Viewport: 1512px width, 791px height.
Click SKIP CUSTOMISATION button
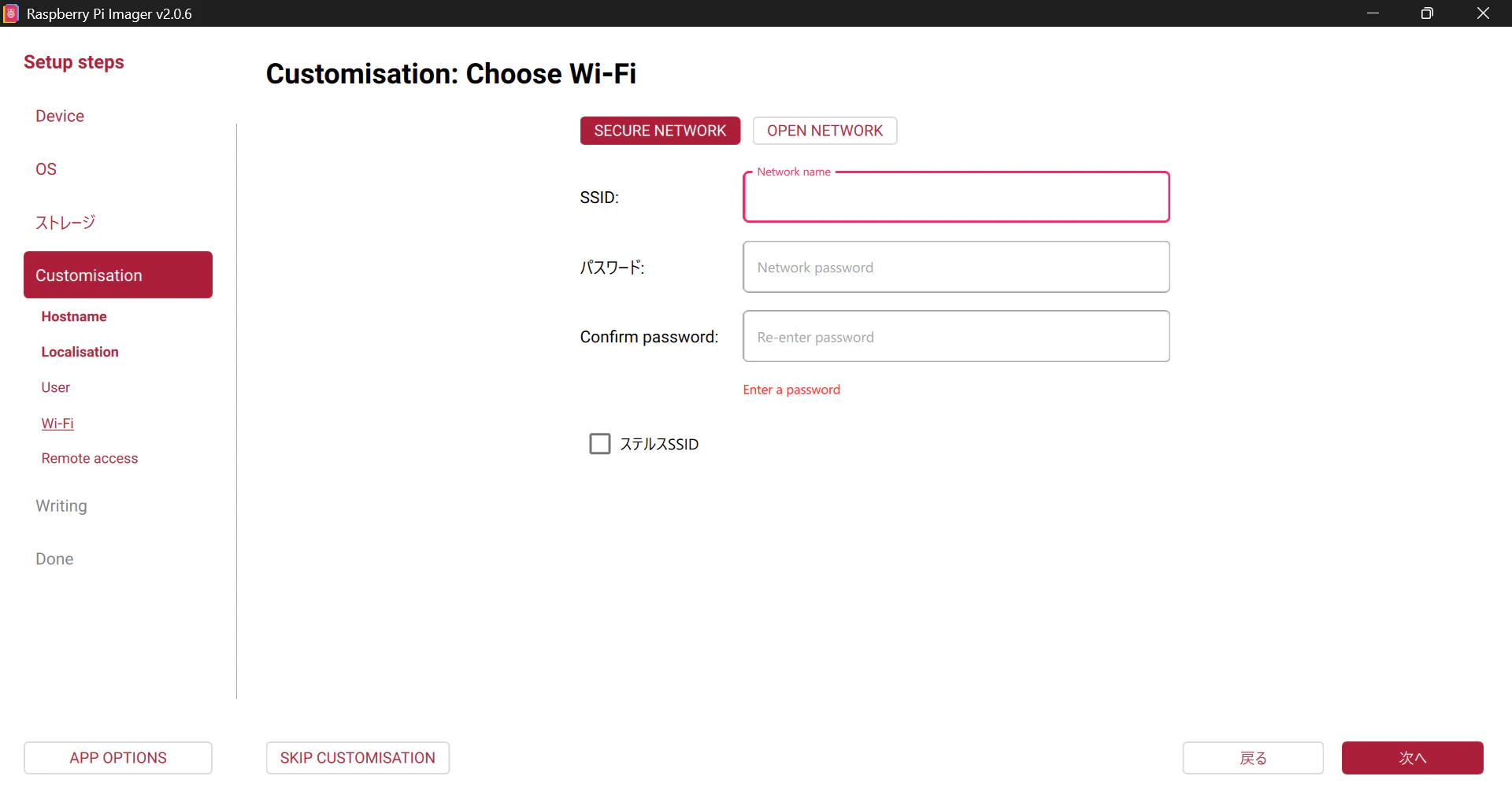click(358, 758)
